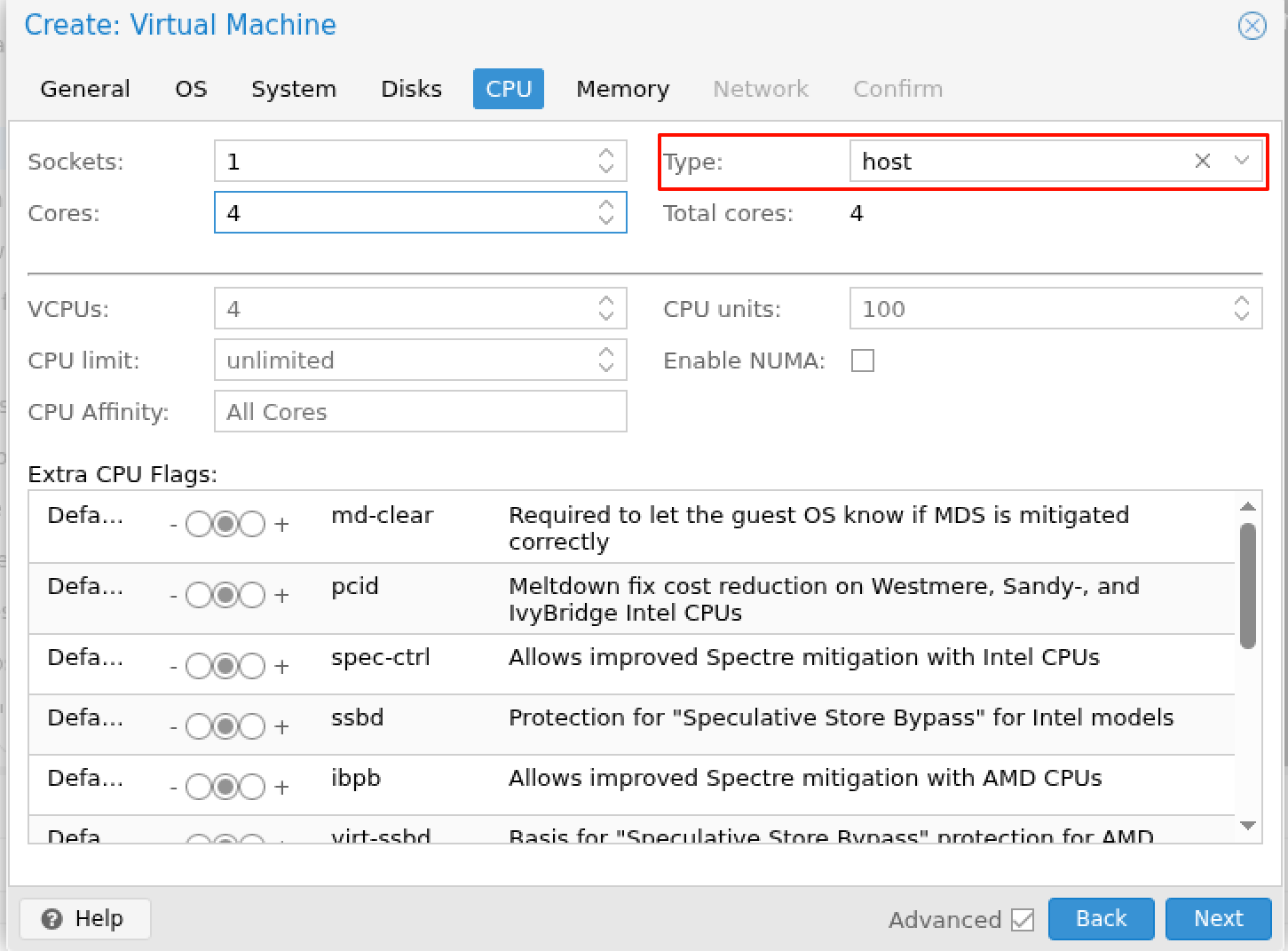Decrease the CPU limit spinner
1288x951 pixels.
pyautogui.click(x=606, y=368)
